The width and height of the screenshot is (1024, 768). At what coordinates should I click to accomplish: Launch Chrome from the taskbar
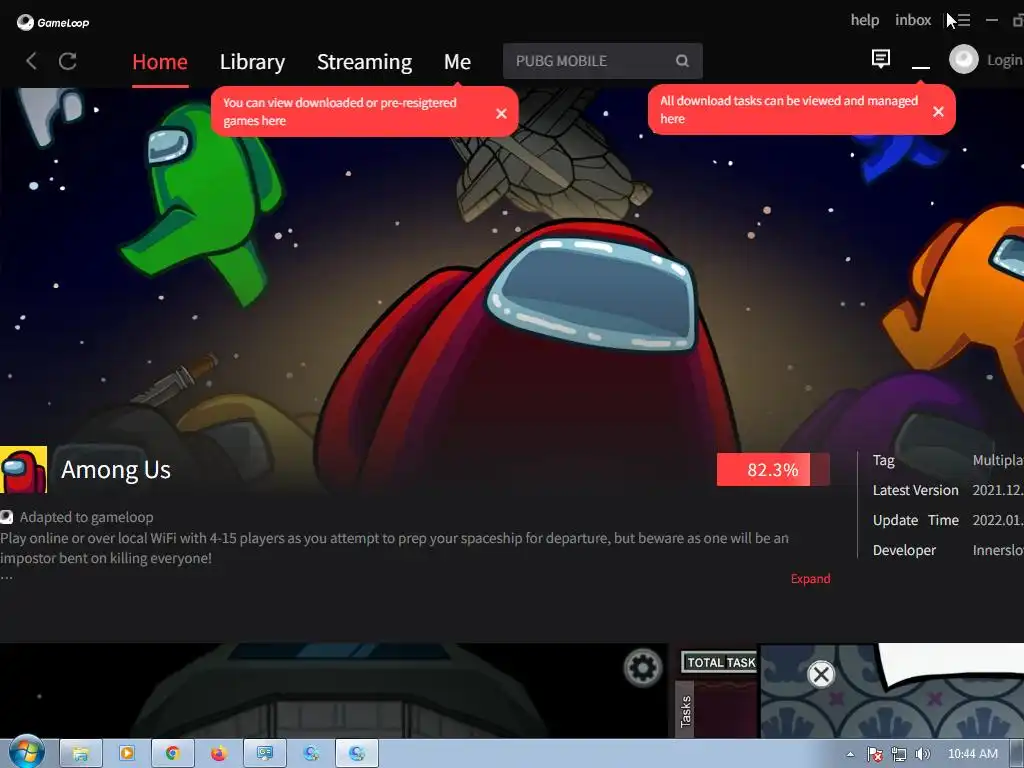pyautogui.click(x=172, y=754)
